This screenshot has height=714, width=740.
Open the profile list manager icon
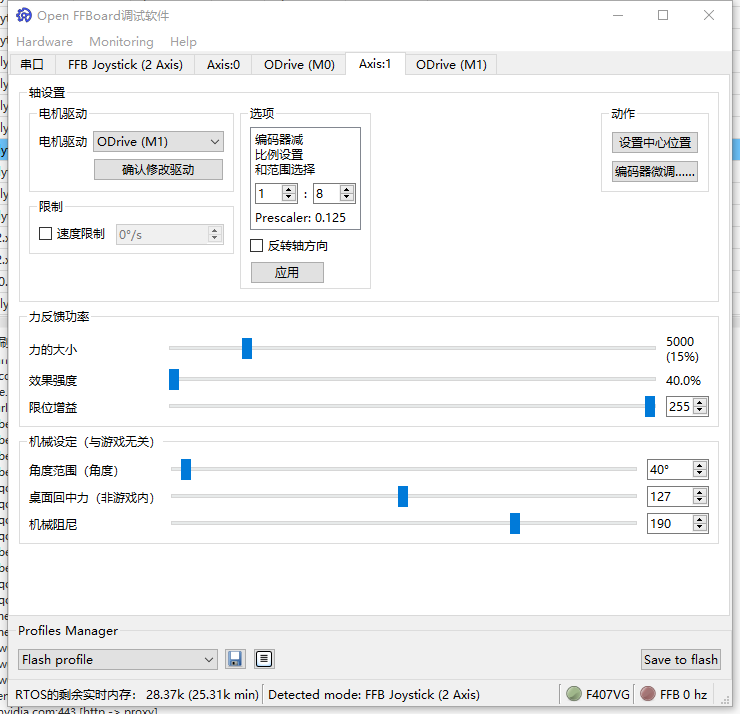264,659
